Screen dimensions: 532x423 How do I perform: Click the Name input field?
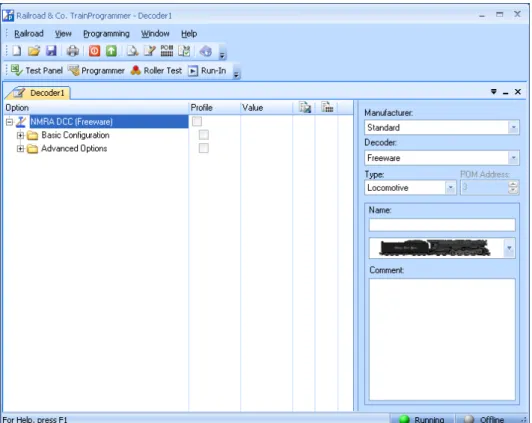(x=442, y=225)
